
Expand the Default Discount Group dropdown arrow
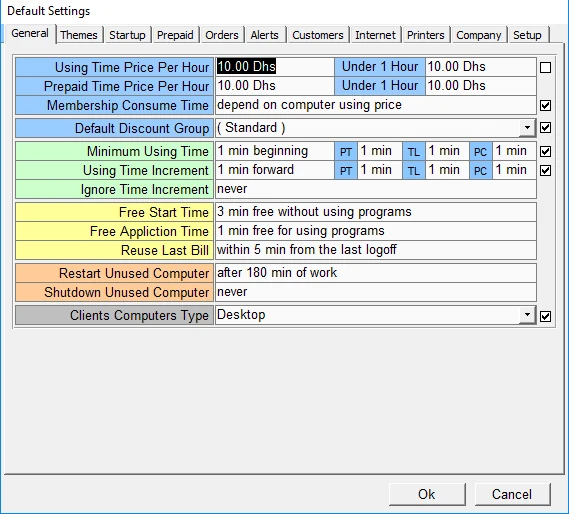[527, 128]
